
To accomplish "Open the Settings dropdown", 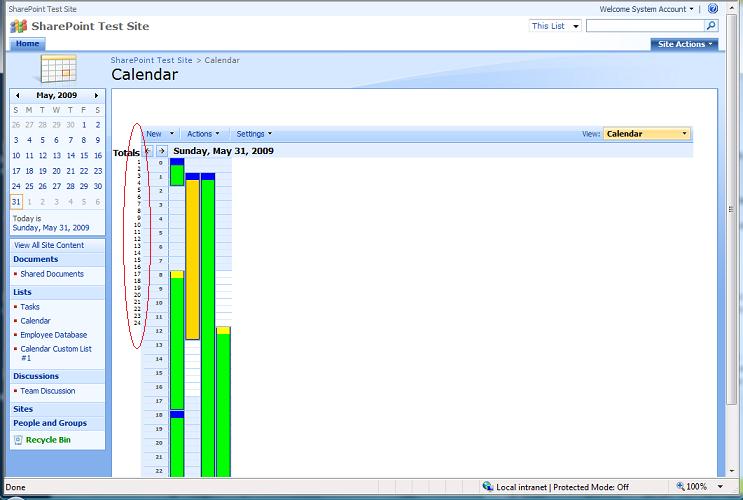I will point(254,134).
